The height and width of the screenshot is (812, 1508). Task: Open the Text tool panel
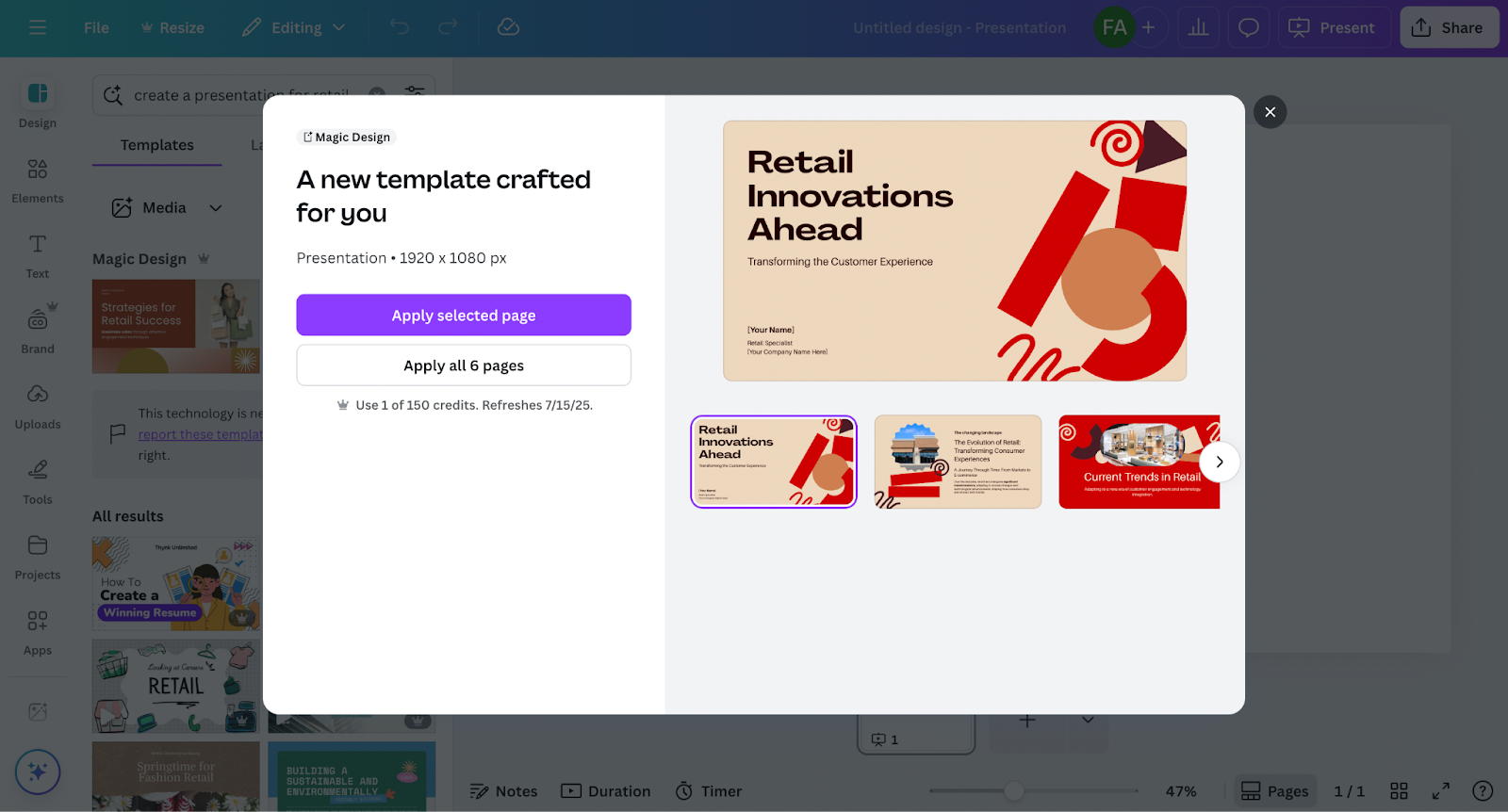pyautogui.click(x=38, y=254)
